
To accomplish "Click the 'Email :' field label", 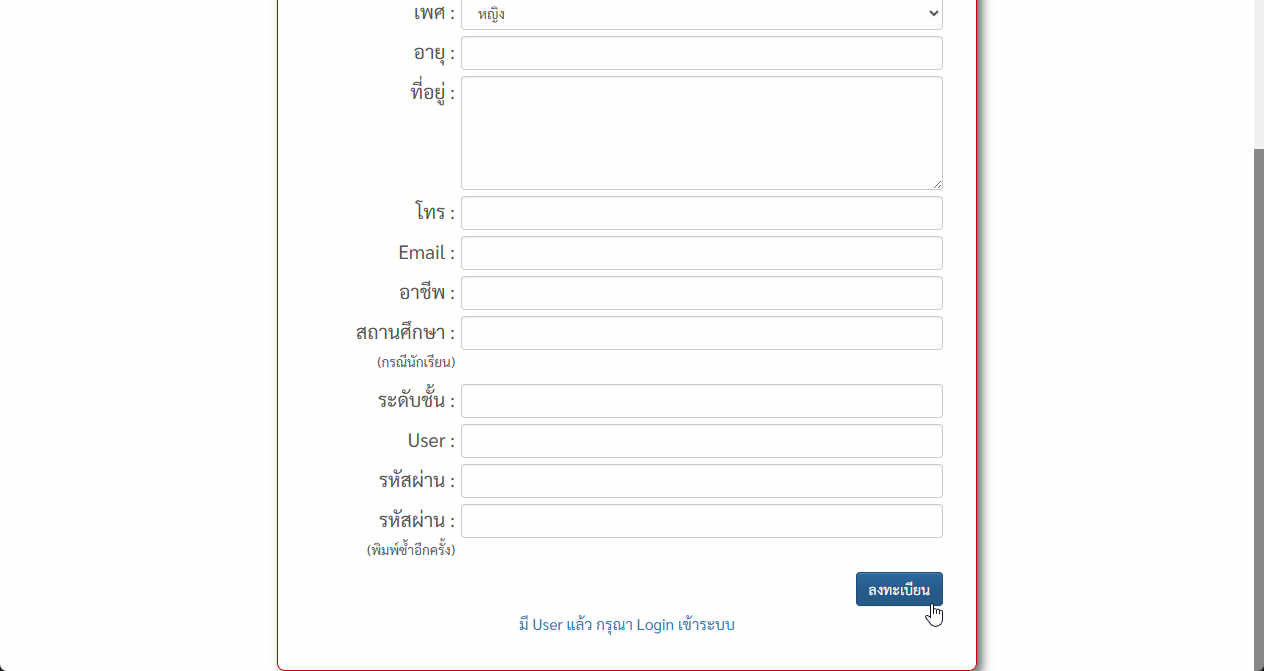I will click(x=426, y=253).
